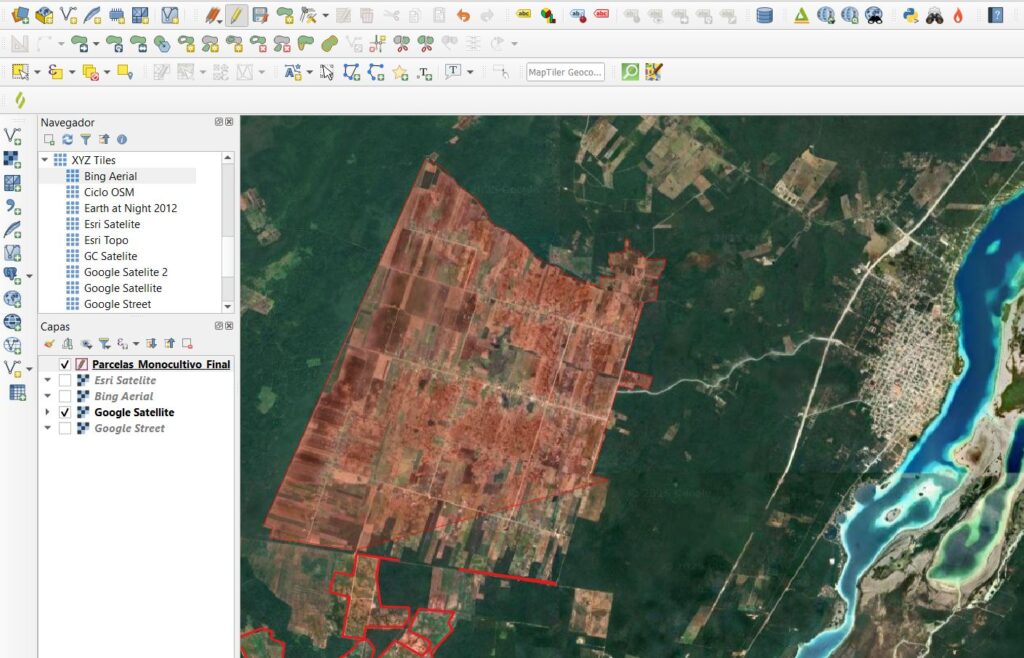
Task: Open the Python console
Action: point(910,15)
